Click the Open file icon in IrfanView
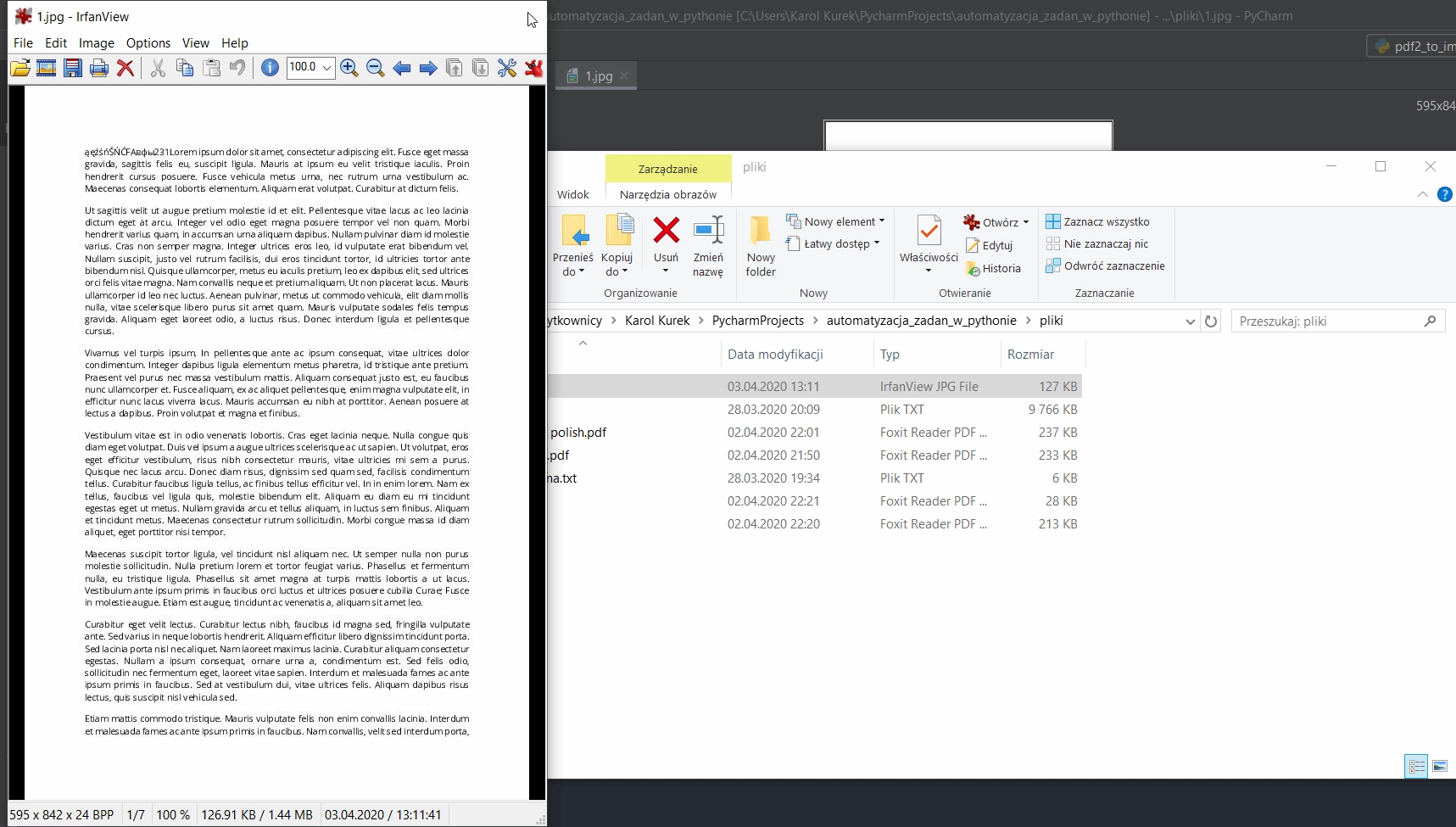This screenshot has height=827, width=1456. pyautogui.click(x=20, y=68)
